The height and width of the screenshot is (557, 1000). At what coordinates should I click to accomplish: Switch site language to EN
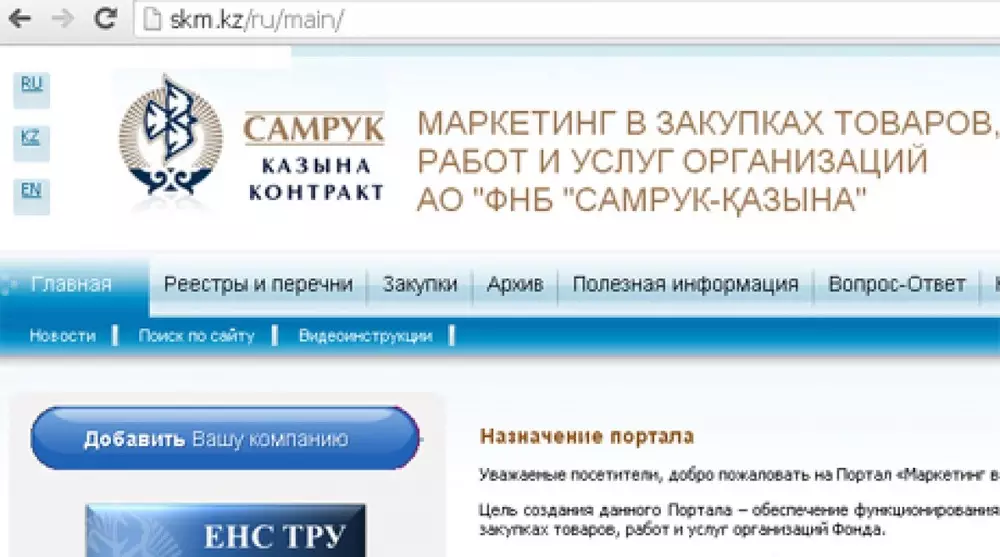point(31,189)
